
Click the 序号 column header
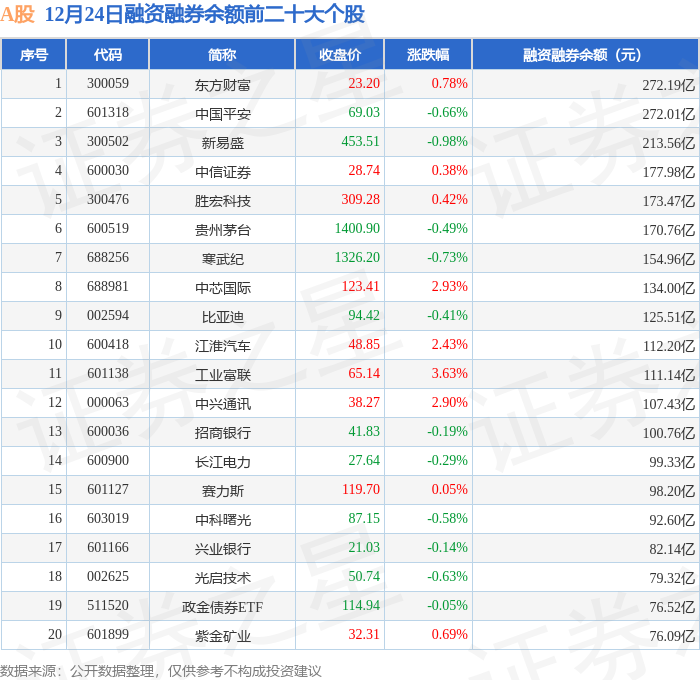pyautogui.click(x=34, y=55)
